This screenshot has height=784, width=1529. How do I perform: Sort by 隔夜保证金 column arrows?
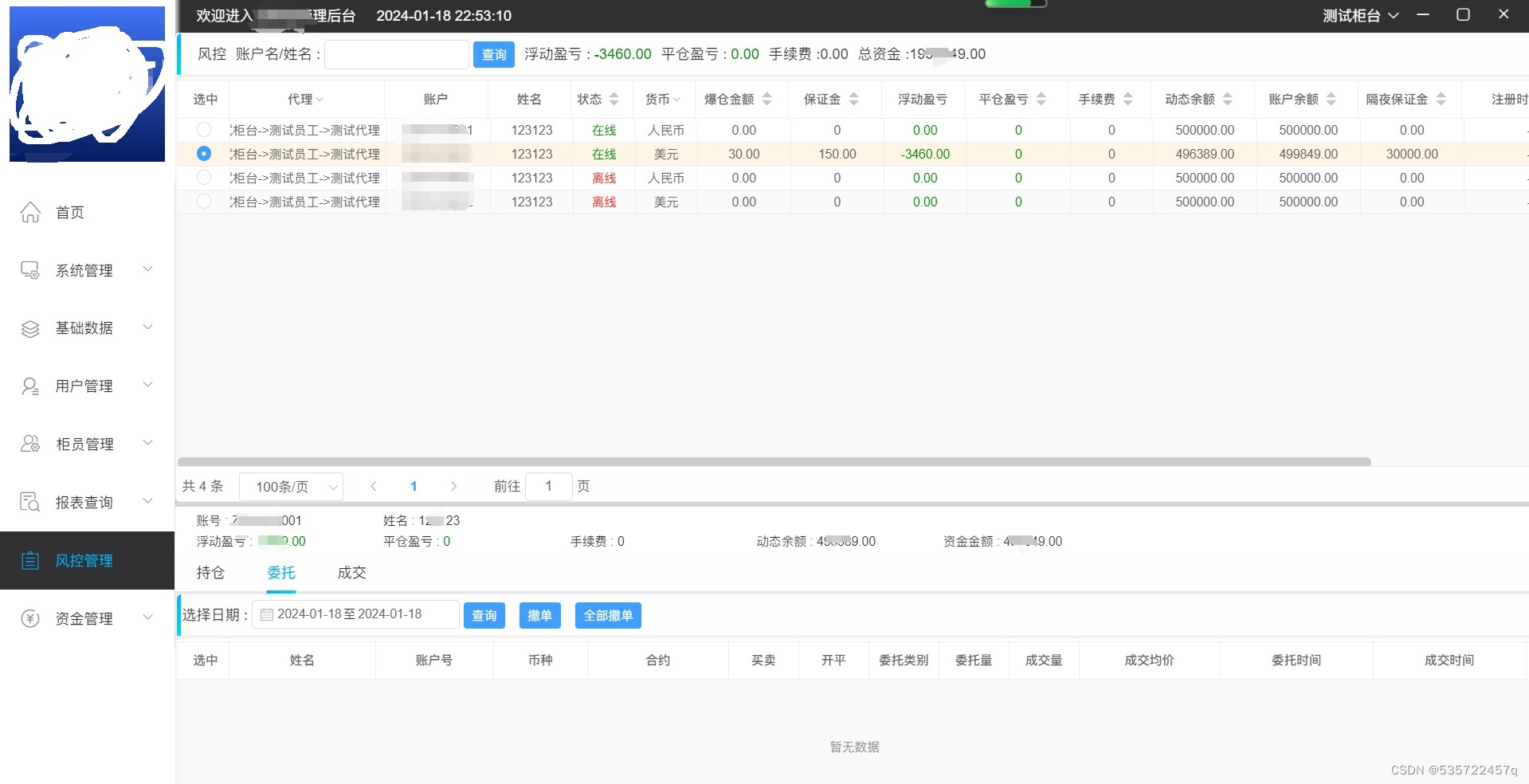[1441, 99]
